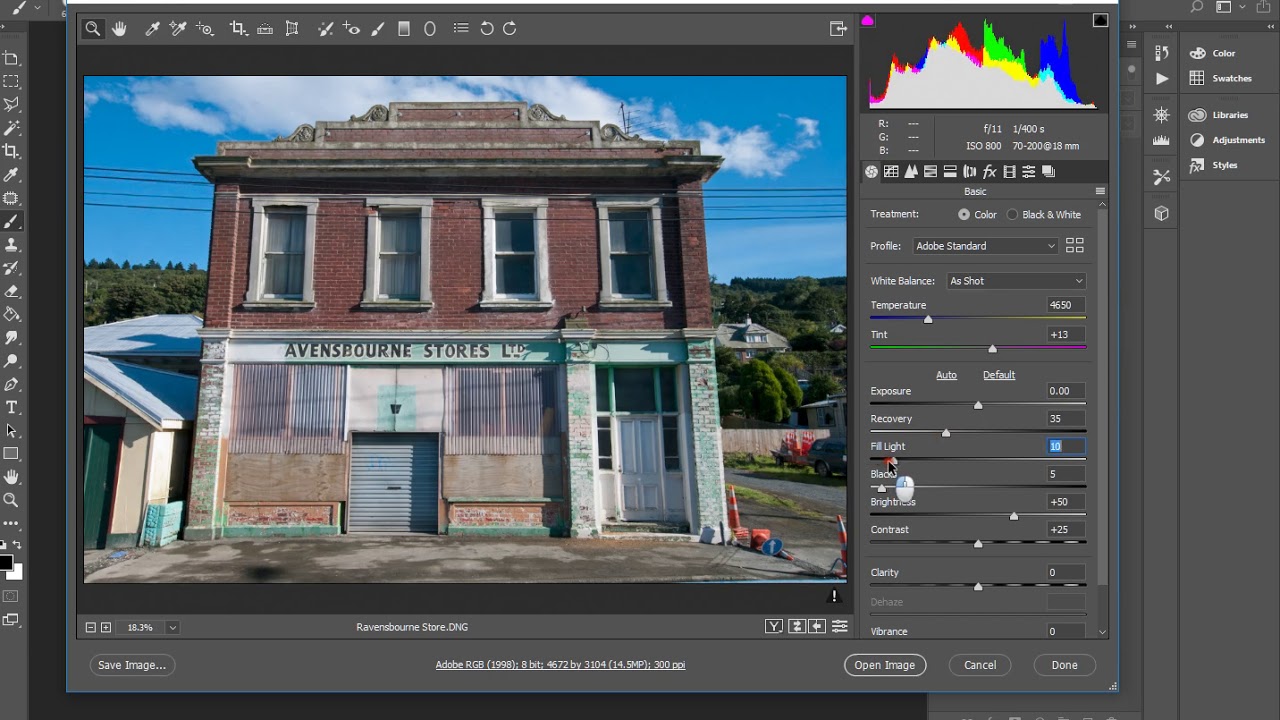Screen dimensions: 1280x720
Task: Toggle highlight clipping warning on histogram
Action: point(1100,20)
